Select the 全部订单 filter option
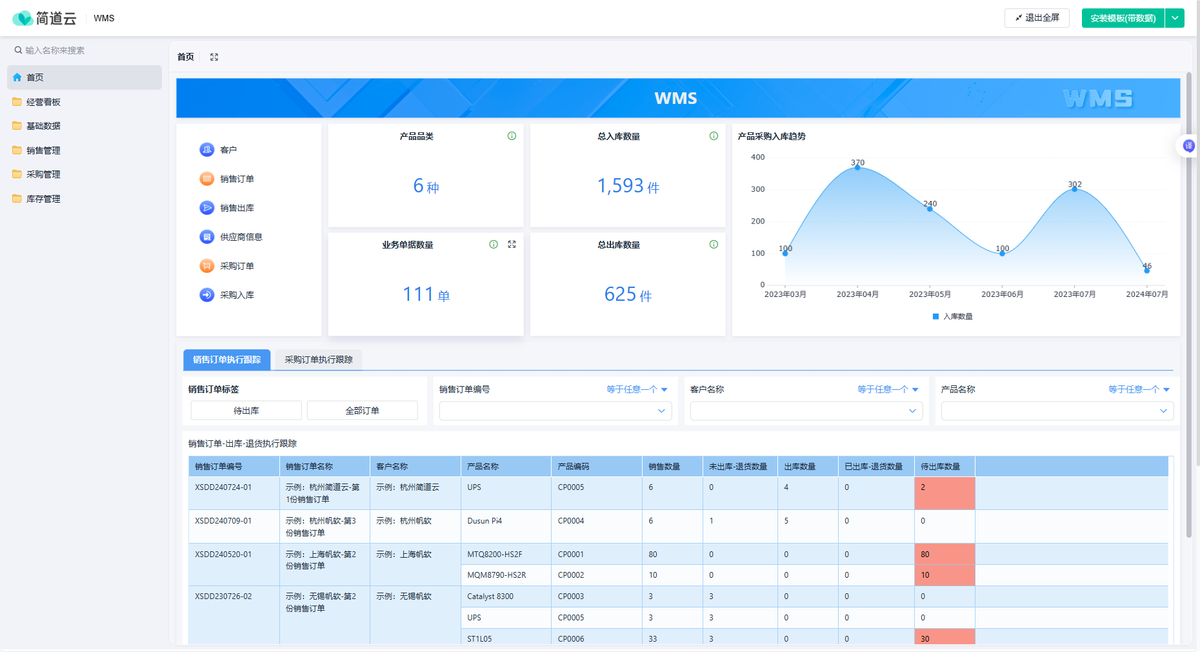Screen dimensions: 1200x652 click(362, 410)
